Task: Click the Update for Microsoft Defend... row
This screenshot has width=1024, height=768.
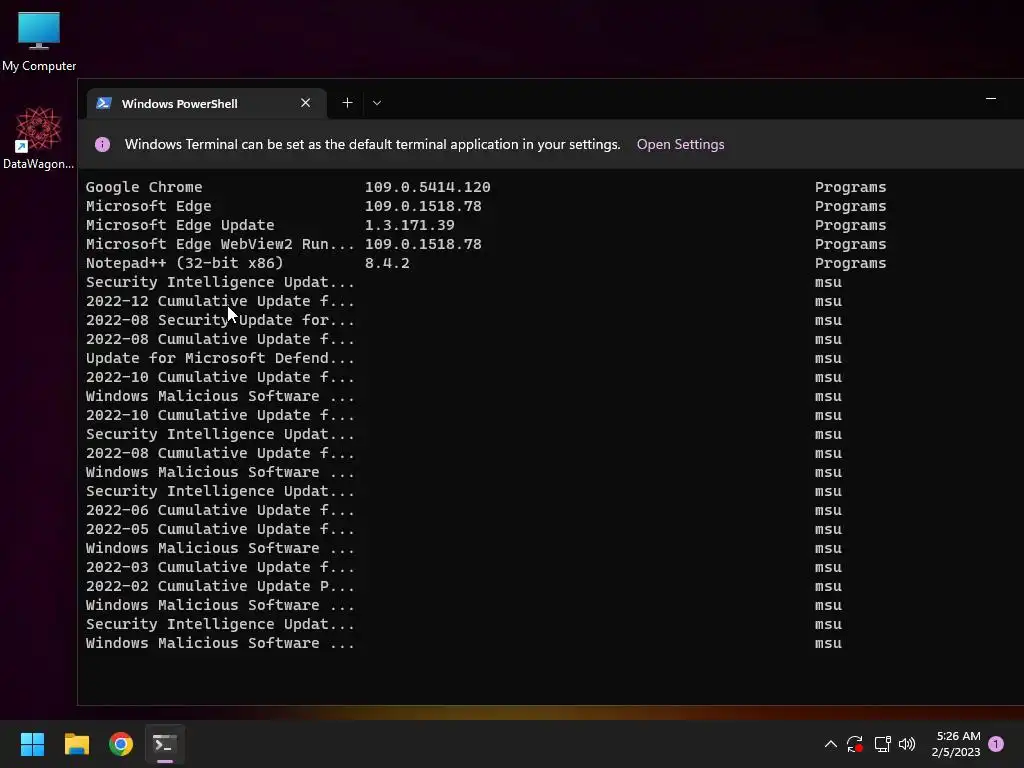Action: point(220,358)
